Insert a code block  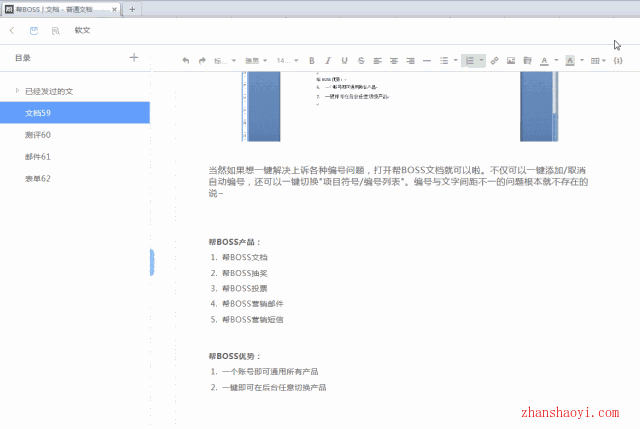(x=618, y=61)
